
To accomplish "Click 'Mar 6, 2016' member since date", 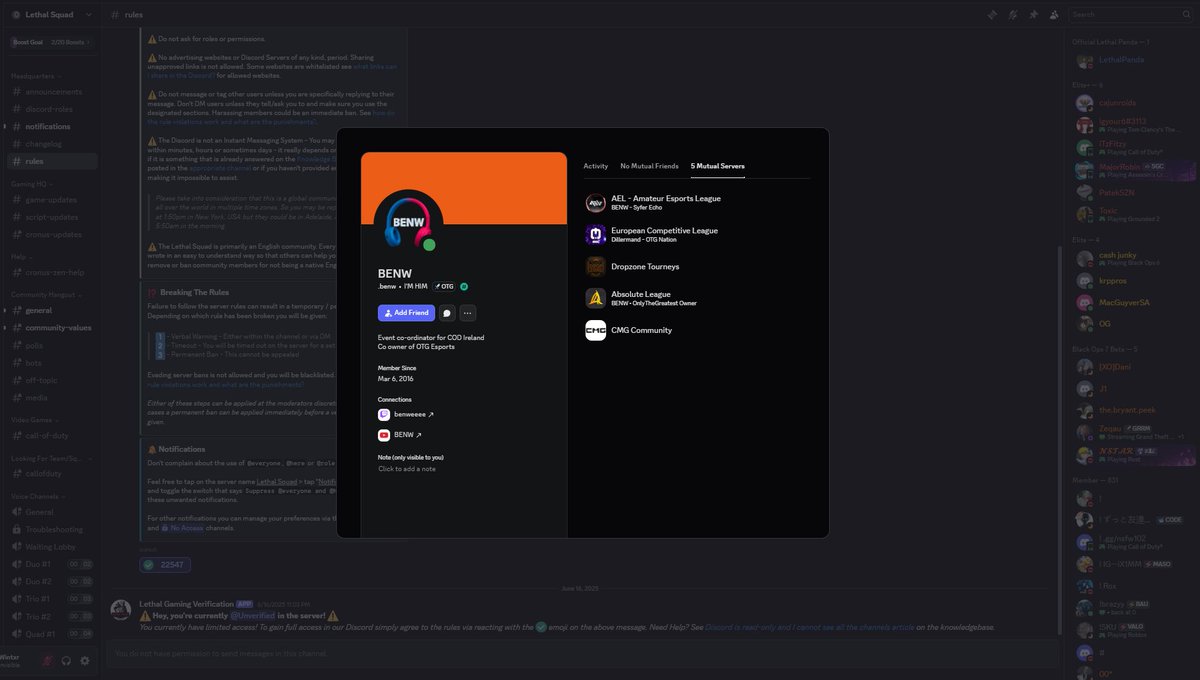I will coord(397,379).
